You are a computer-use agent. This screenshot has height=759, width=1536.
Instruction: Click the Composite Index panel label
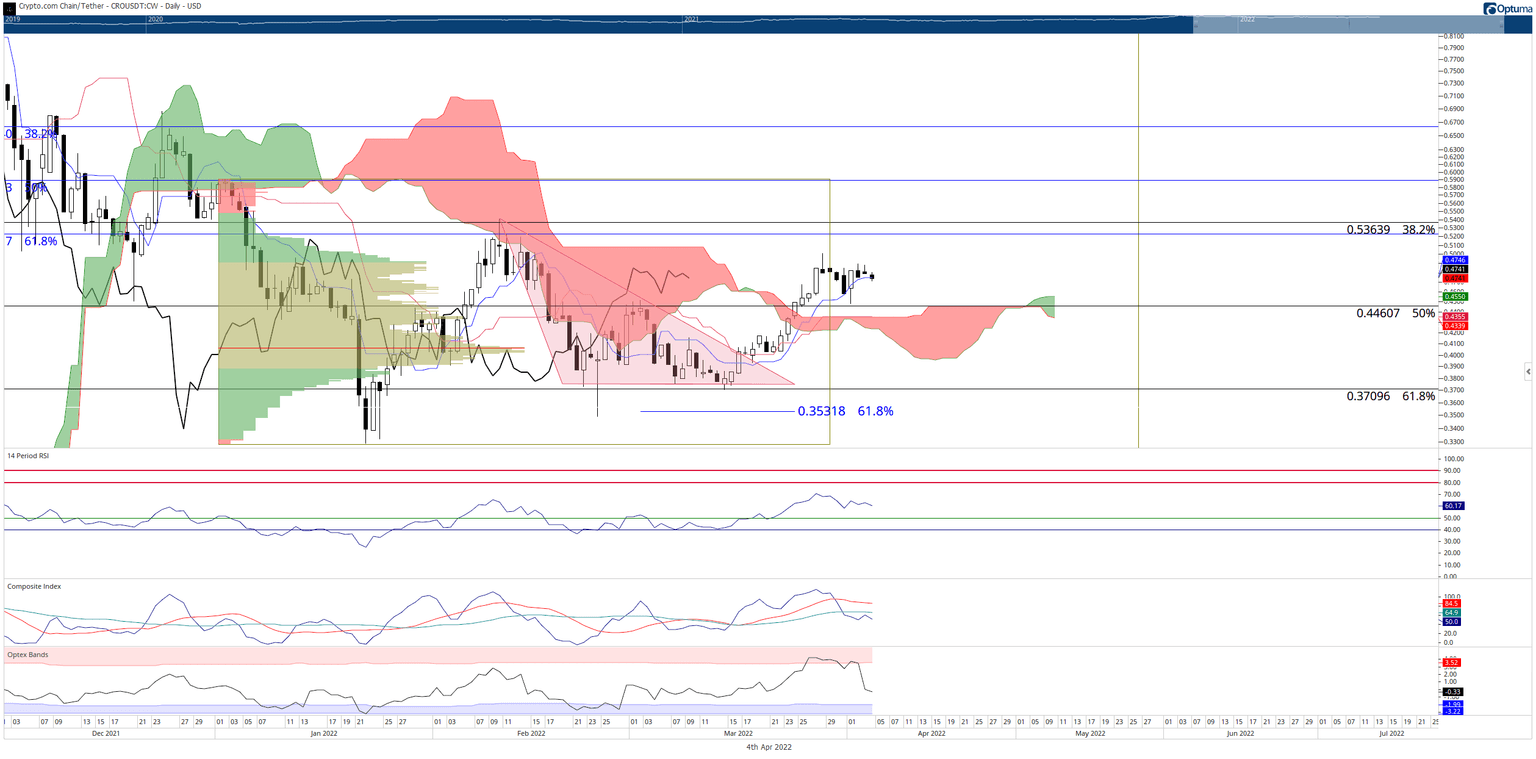(34, 586)
